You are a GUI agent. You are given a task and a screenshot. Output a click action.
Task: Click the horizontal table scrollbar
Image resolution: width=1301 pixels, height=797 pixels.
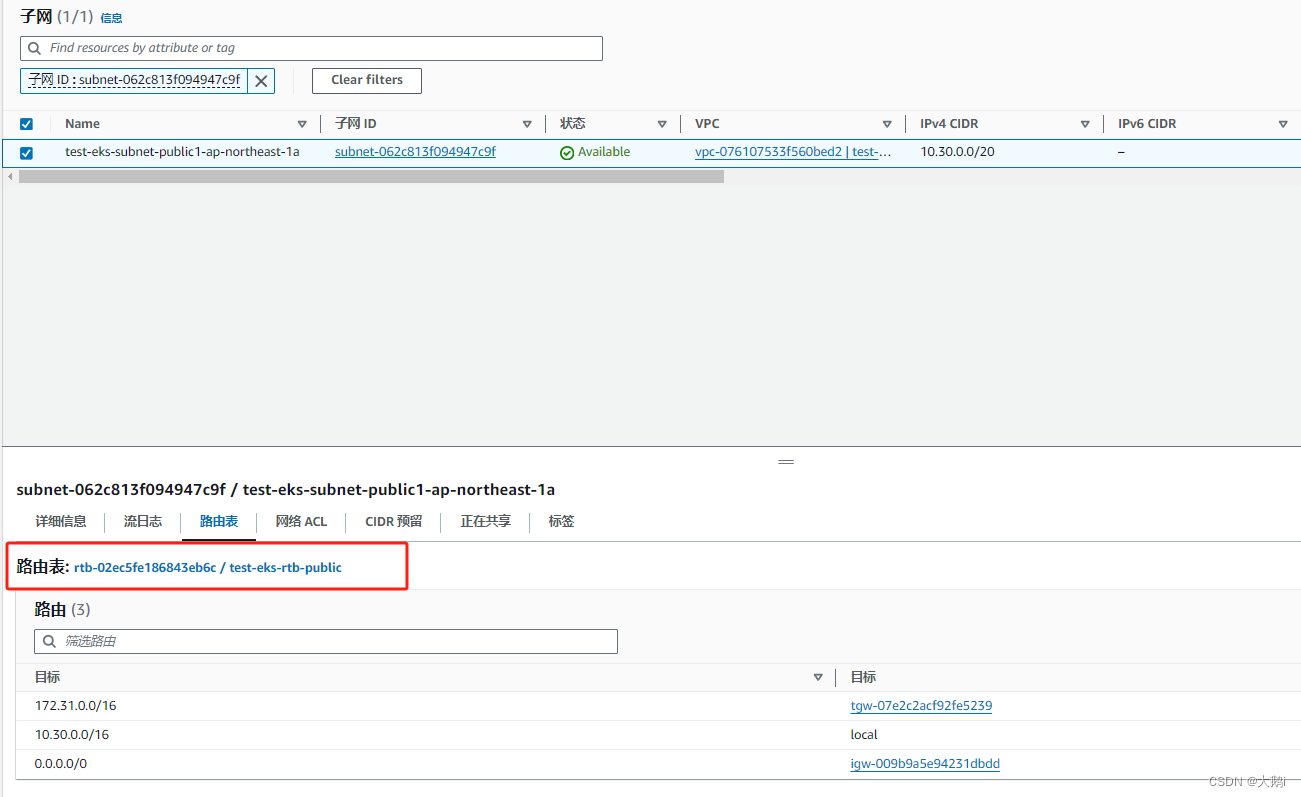[371, 176]
